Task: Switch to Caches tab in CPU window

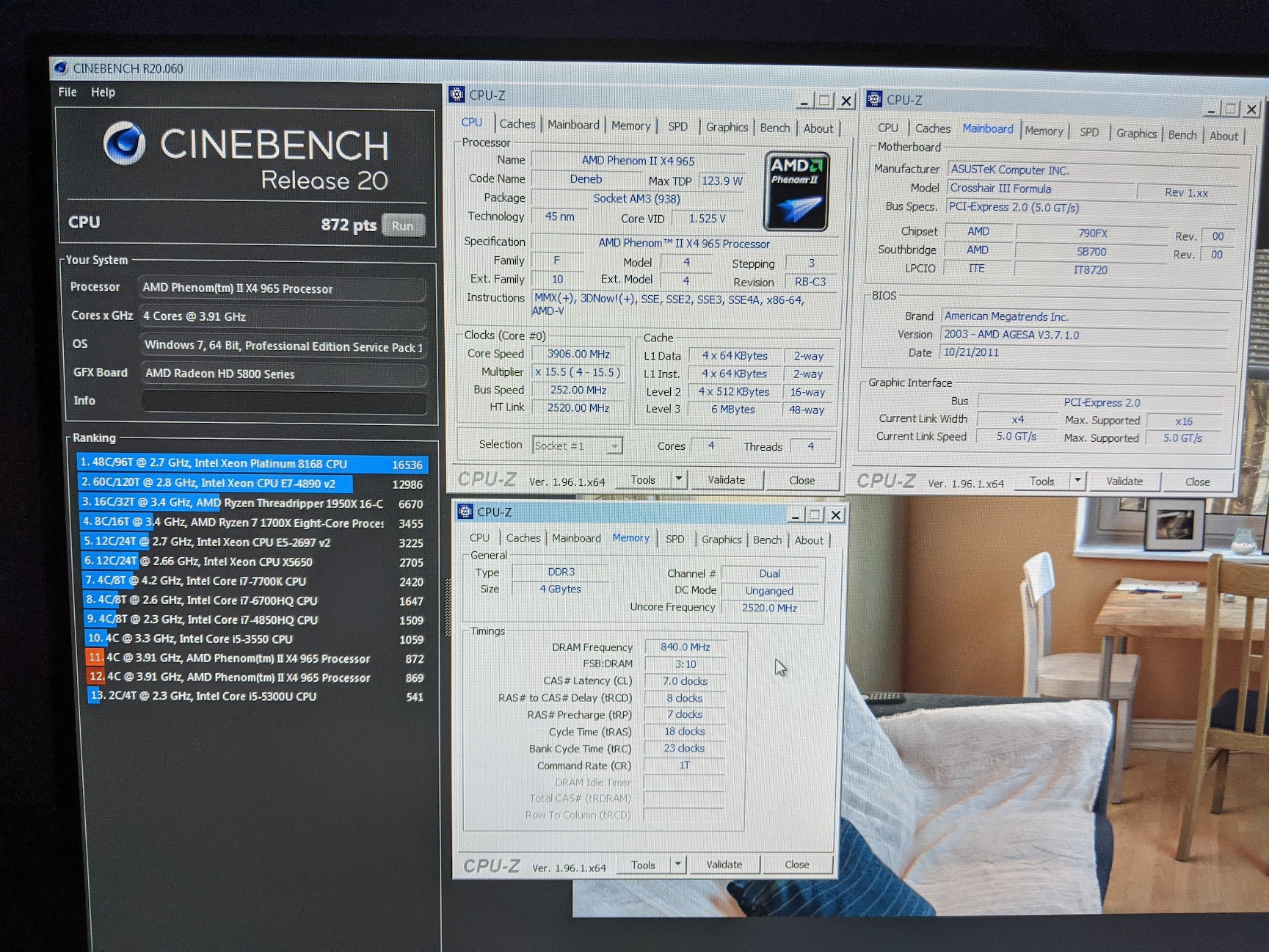Action: click(x=517, y=124)
